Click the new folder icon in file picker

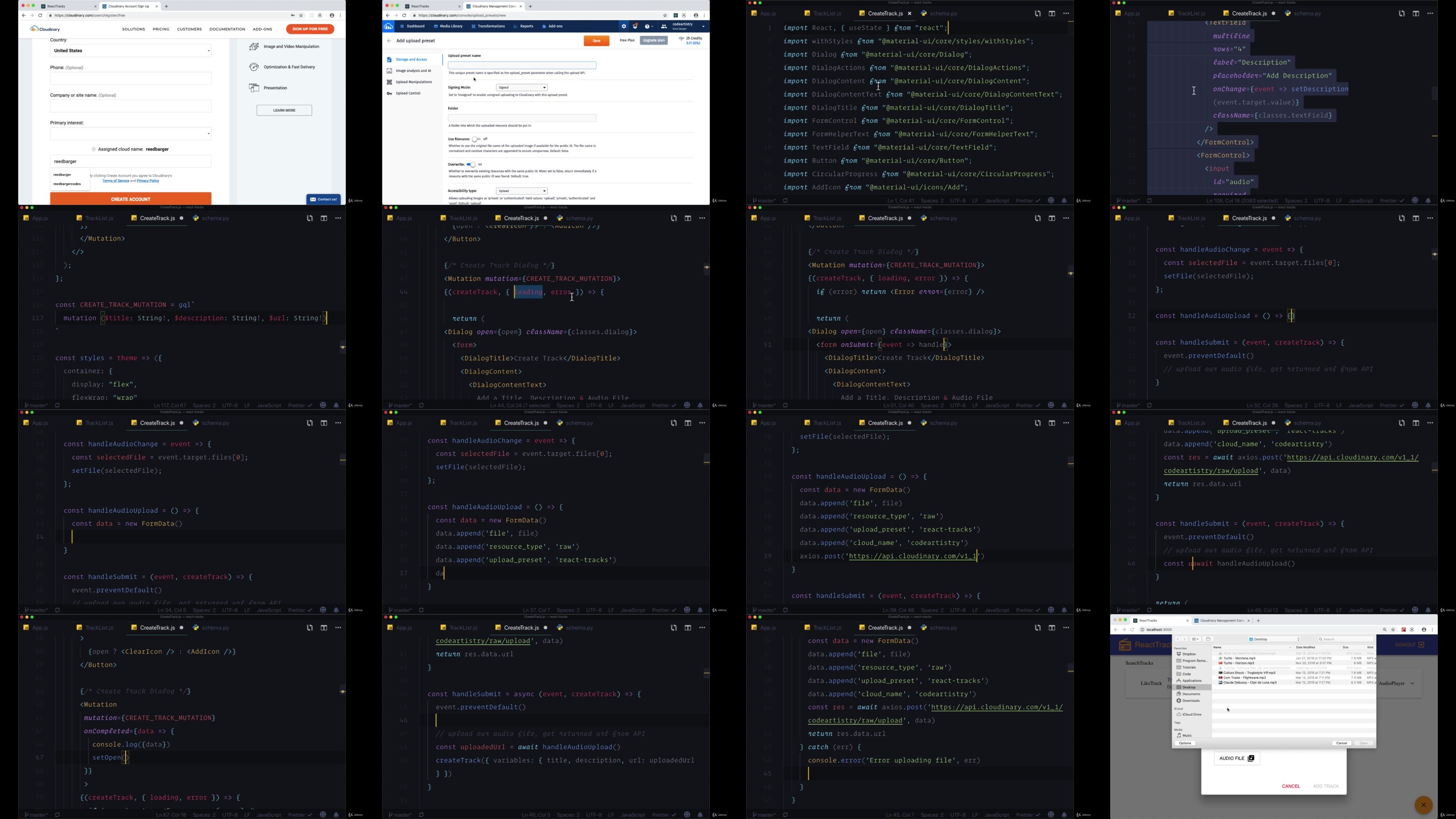coord(1208,639)
